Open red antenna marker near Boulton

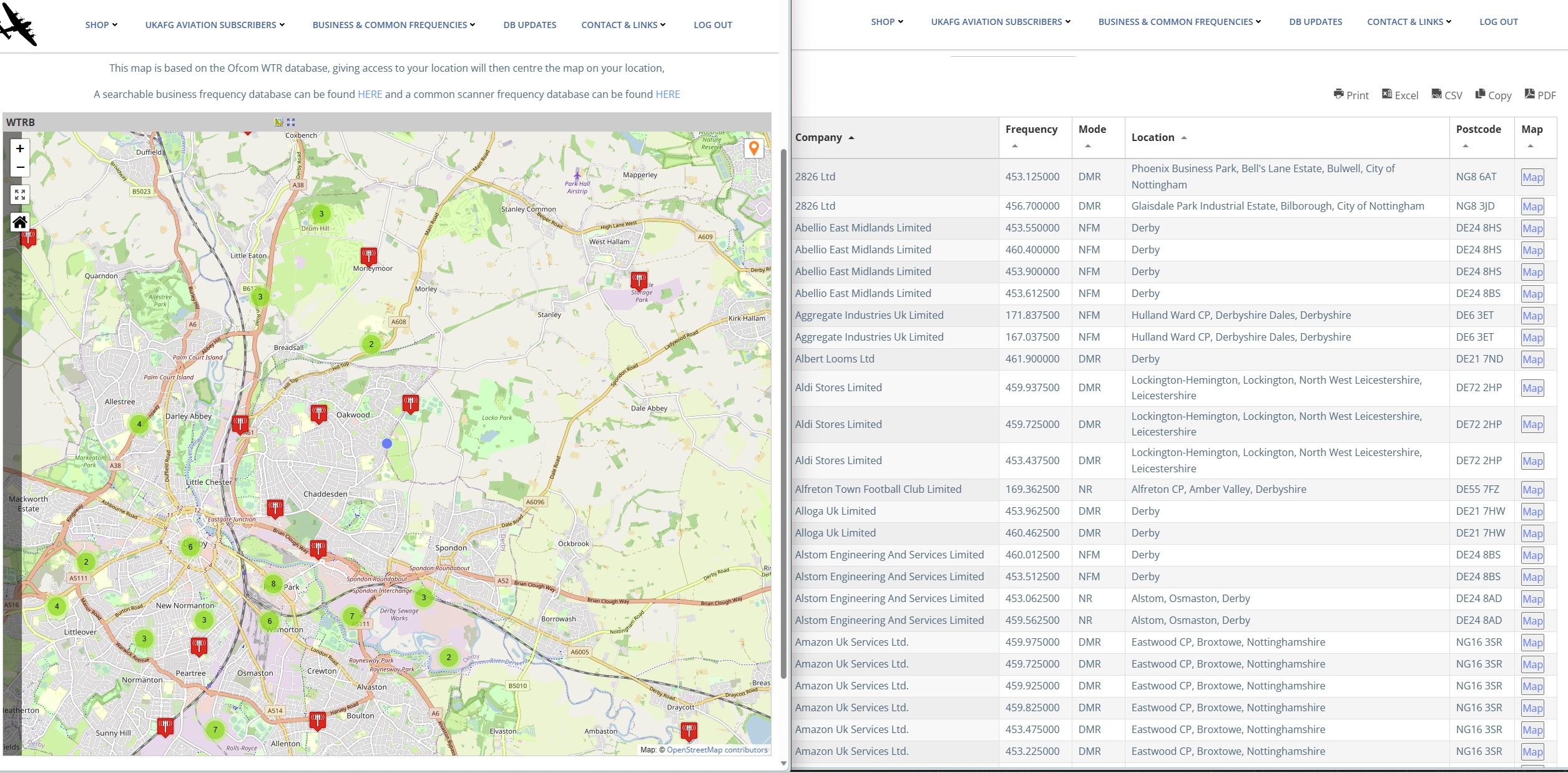(x=318, y=721)
